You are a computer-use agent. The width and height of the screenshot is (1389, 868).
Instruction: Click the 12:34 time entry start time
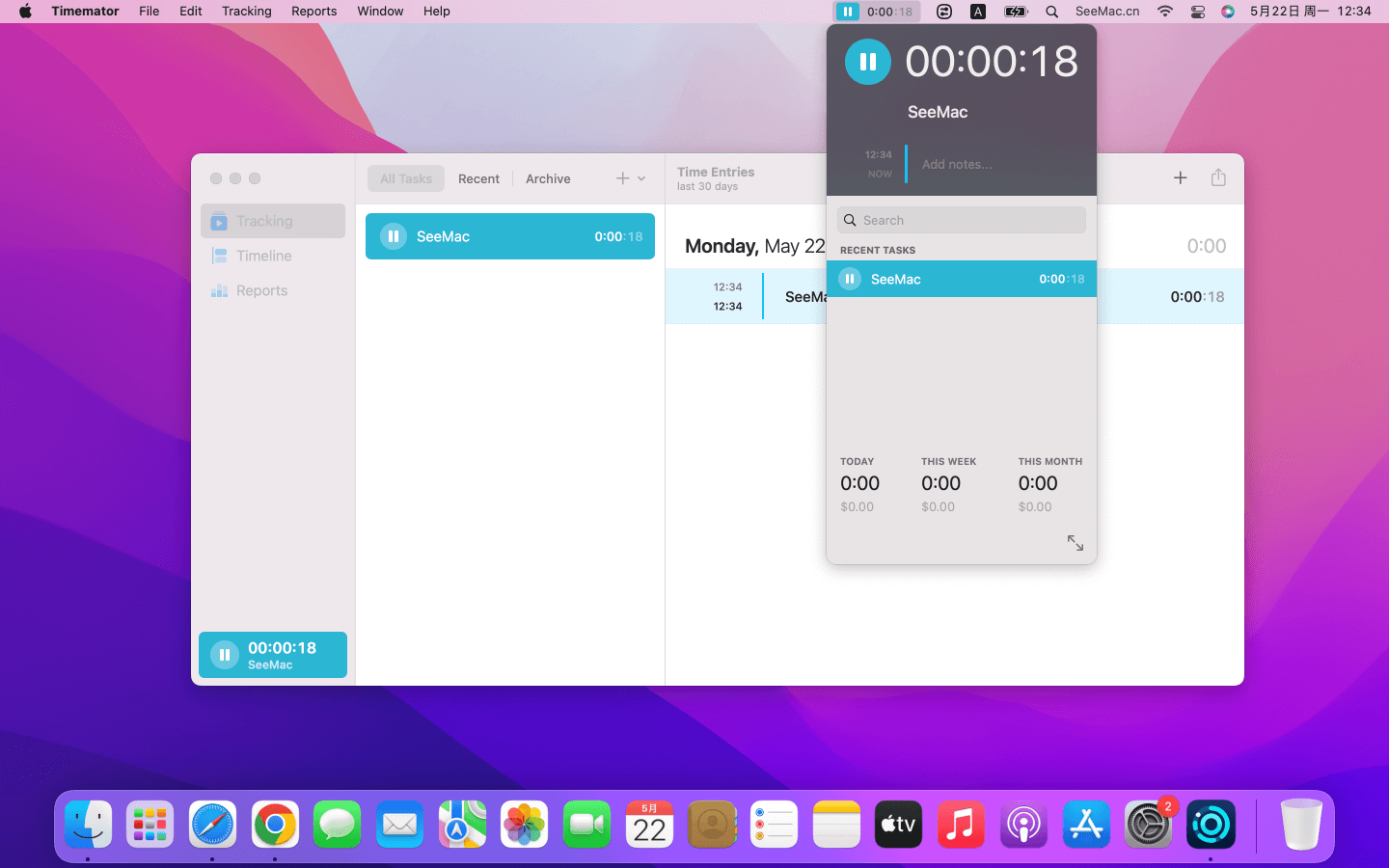[x=727, y=286]
